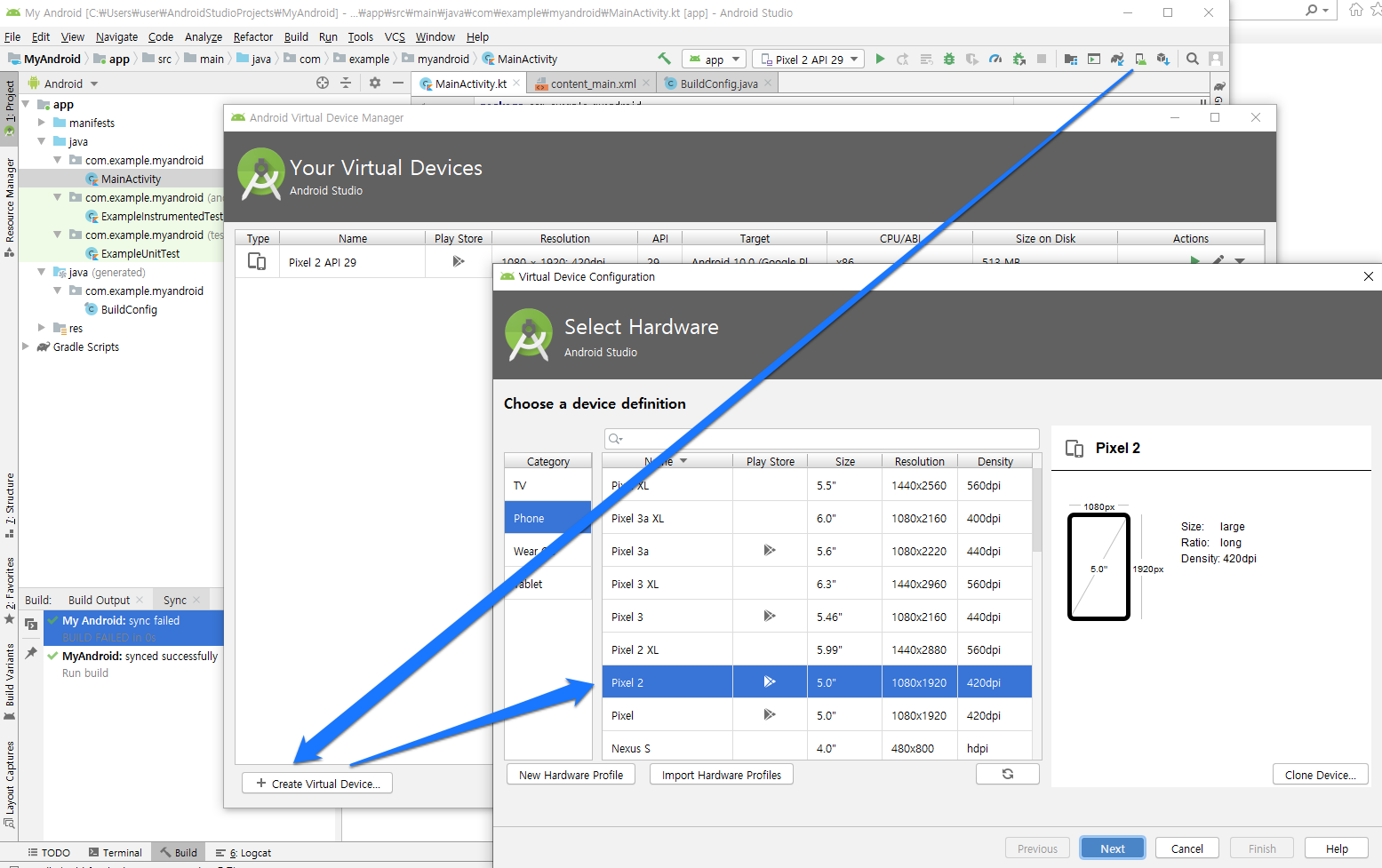Select Pixel 3 XL device row
The width and height of the screenshot is (1382, 868).
coord(817,584)
